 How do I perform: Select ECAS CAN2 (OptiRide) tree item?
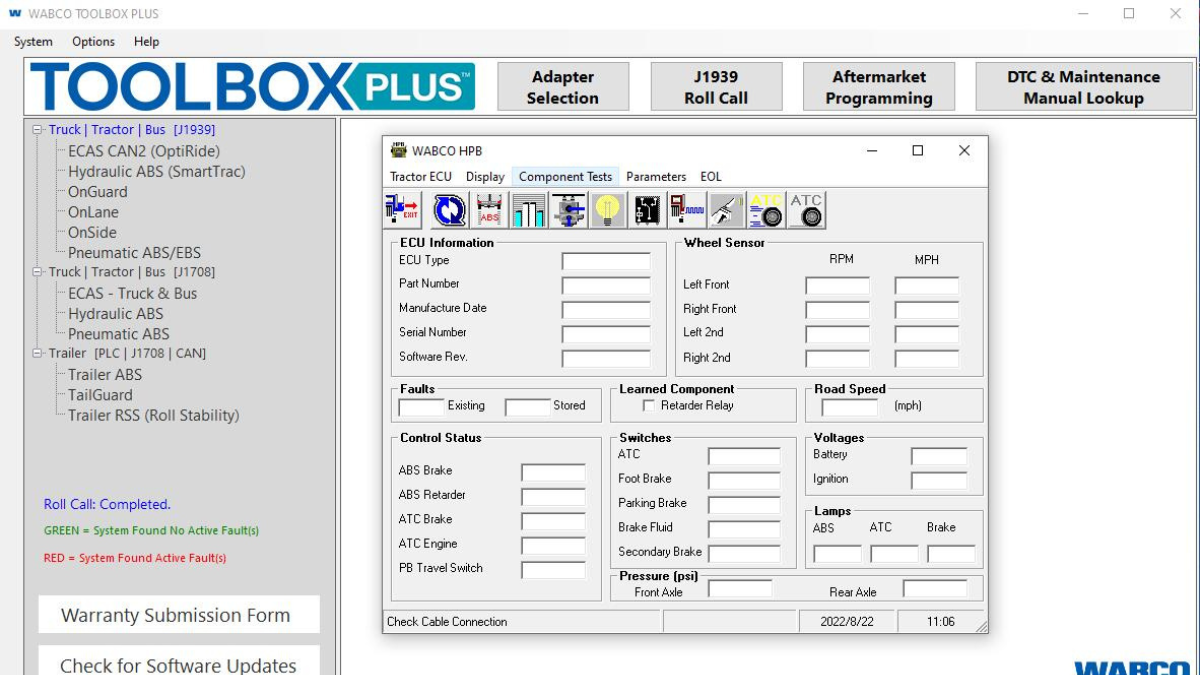point(144,151)
